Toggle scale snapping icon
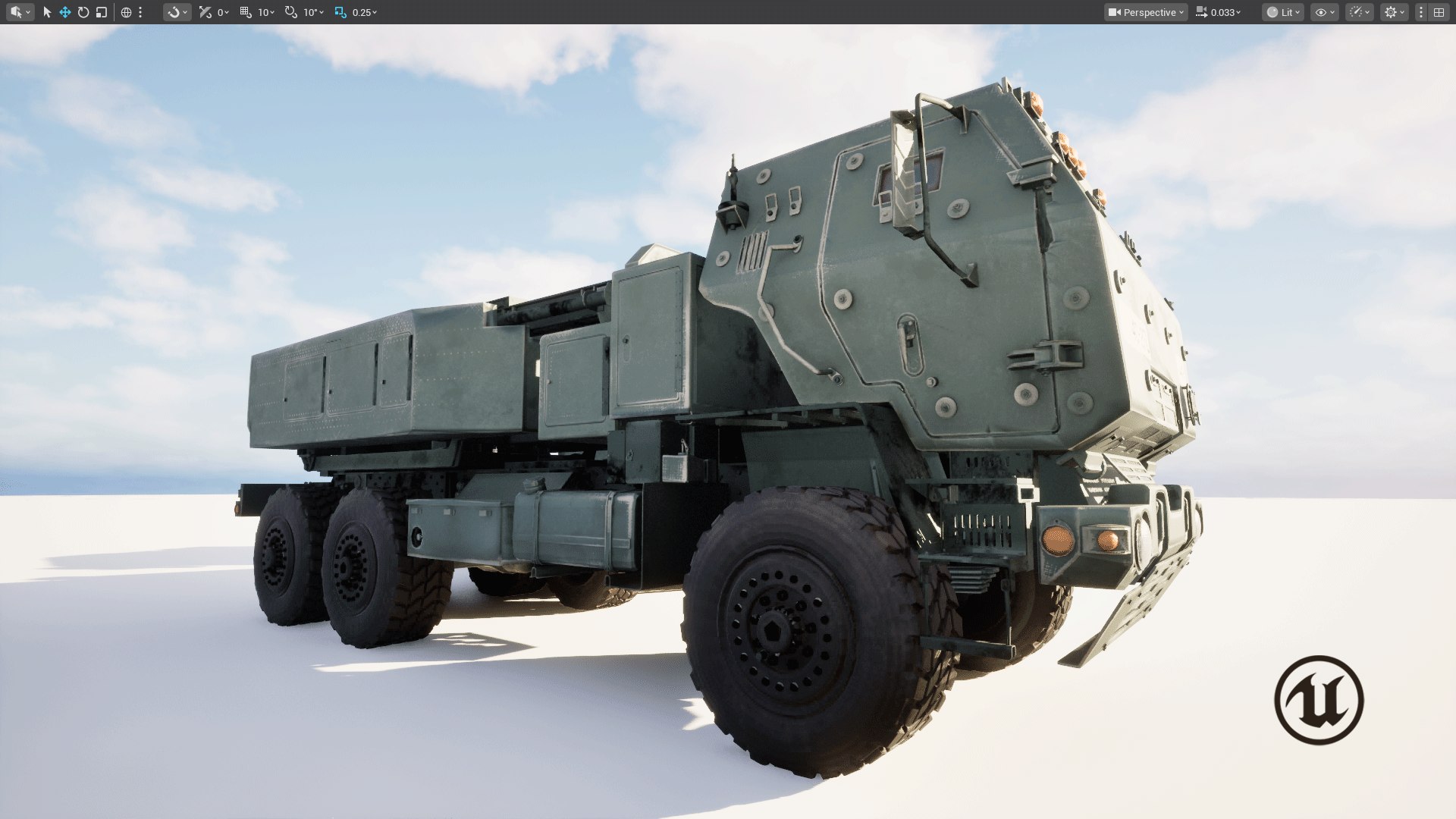Viewport: 1456px width, 819px height. pyautogui.click(x=340, y=12)
